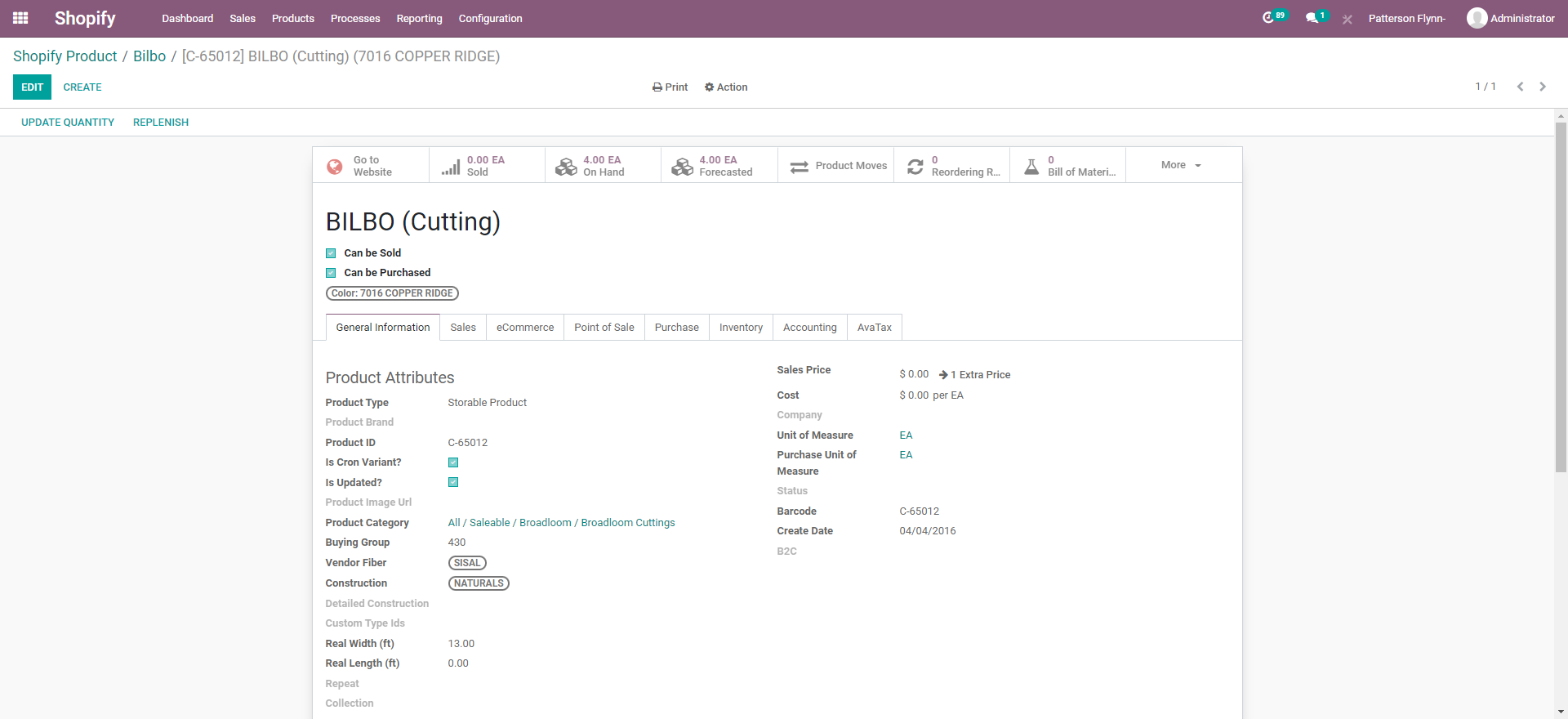Open the Bilbo breadcrumb link

point(149,56)
